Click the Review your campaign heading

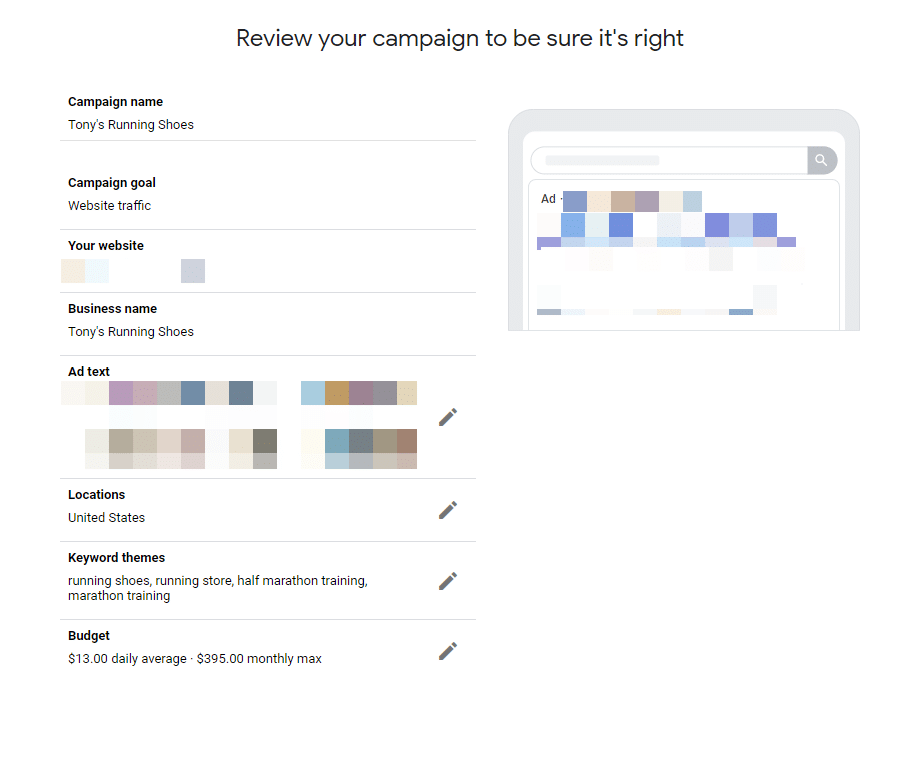point(460,38)
